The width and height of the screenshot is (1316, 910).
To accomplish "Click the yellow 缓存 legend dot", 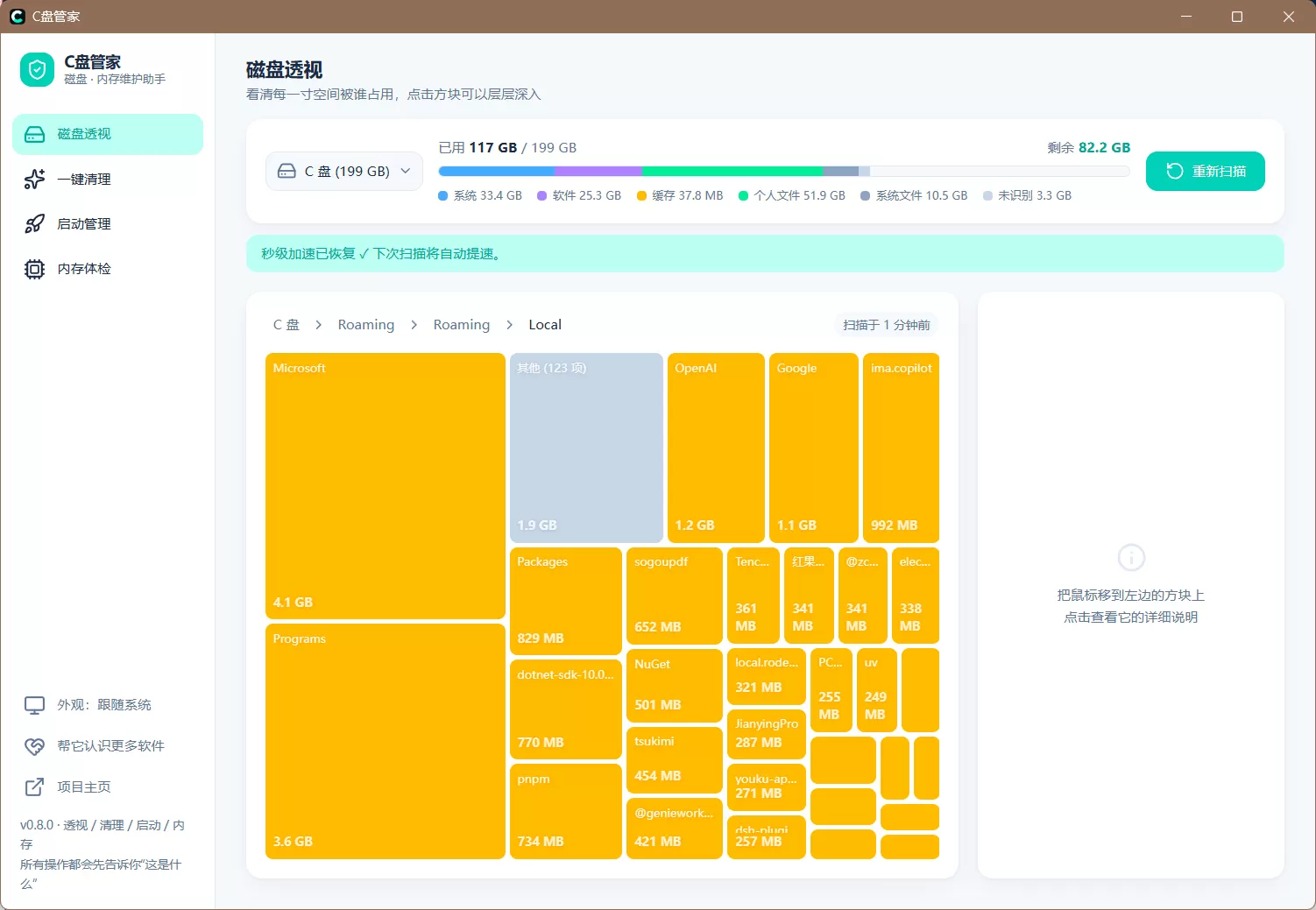I will [x=641, y=196].
